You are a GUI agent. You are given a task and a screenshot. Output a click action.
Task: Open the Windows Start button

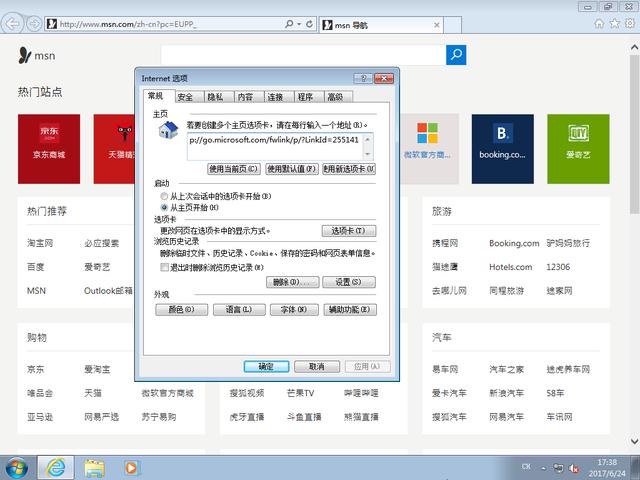16,468
